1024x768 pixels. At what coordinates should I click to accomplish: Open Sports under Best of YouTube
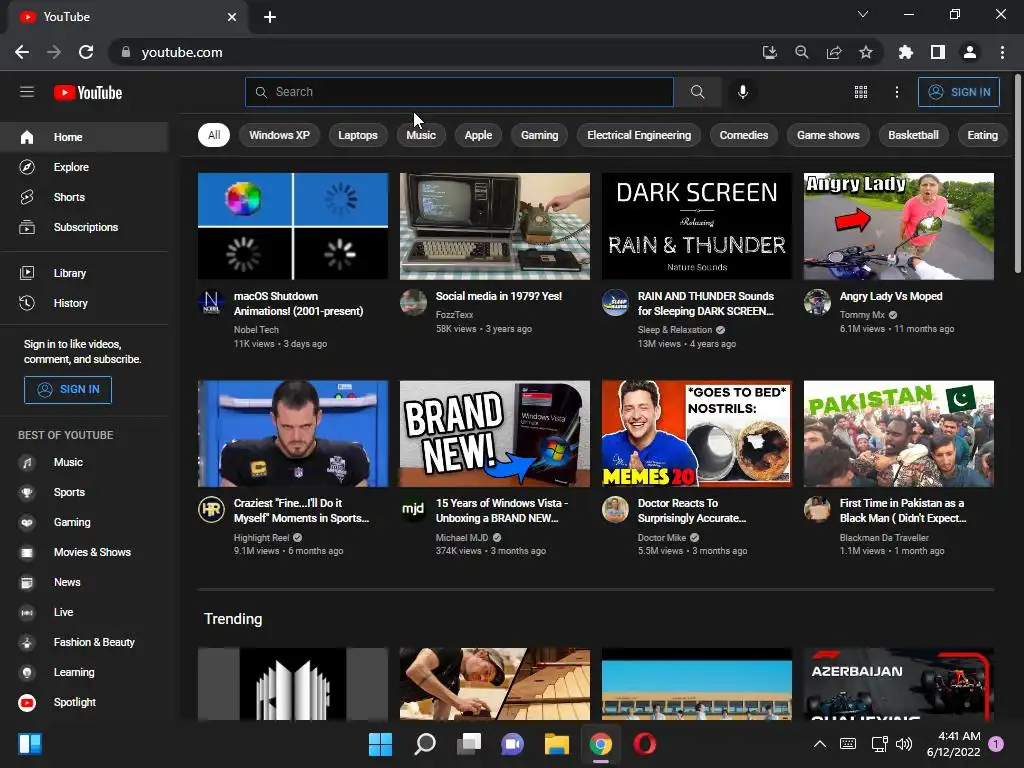tap(84, 492)
